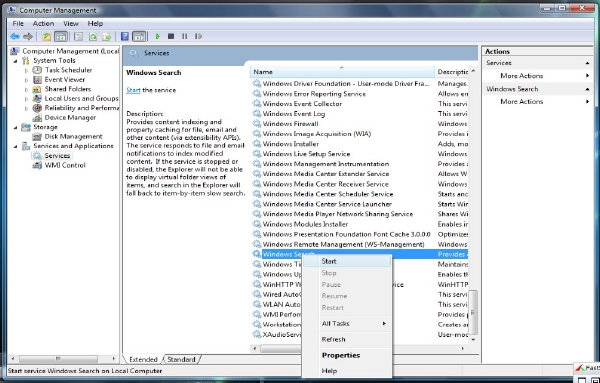
Task: Open the blue Help toolbar icon
Action: (x=125, y=36)
